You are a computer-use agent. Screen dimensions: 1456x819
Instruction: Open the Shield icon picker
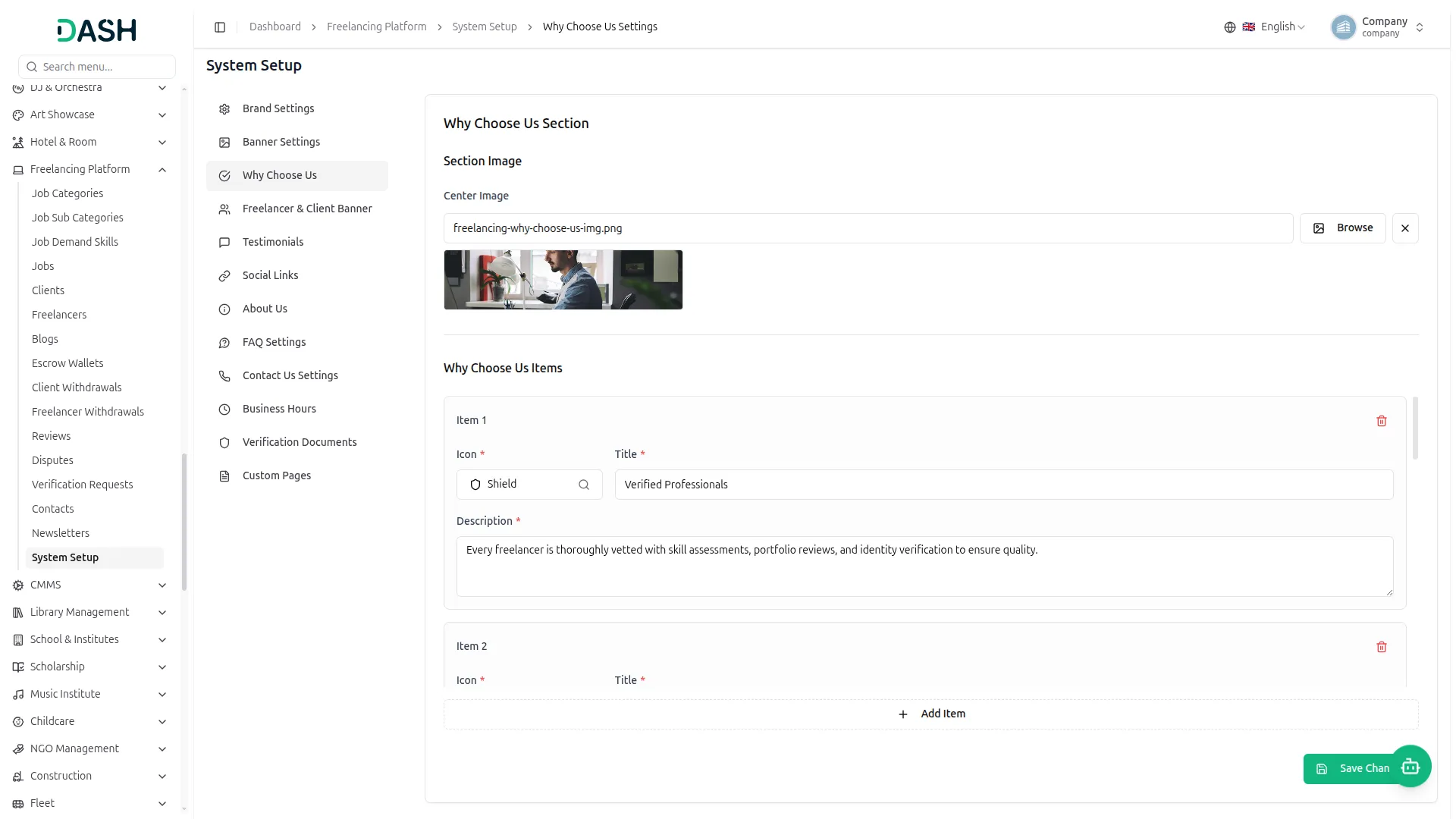click(x=529, y=485)
